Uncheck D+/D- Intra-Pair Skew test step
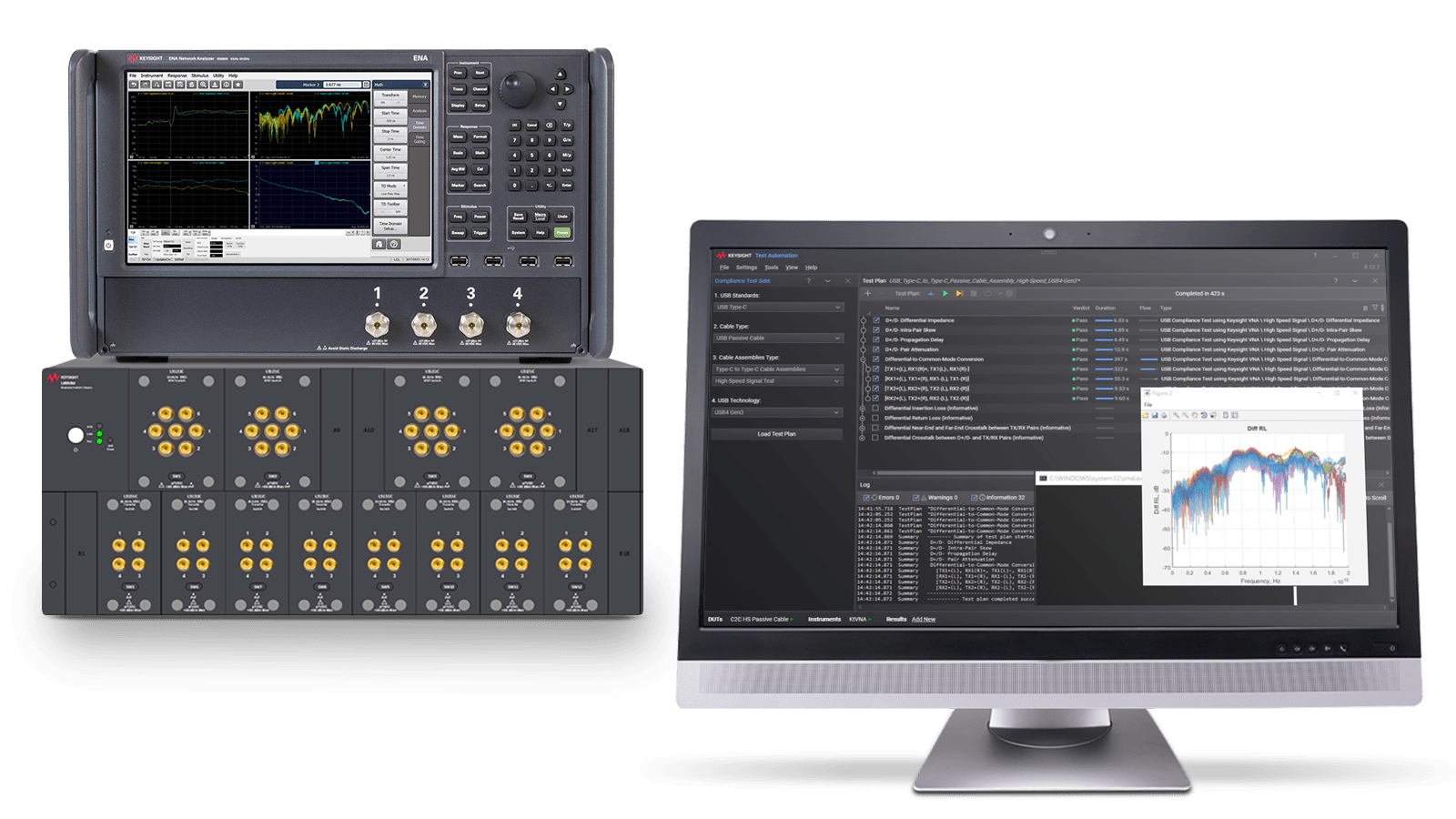The height and width of the screenshot is (819, 1456). 876,330
